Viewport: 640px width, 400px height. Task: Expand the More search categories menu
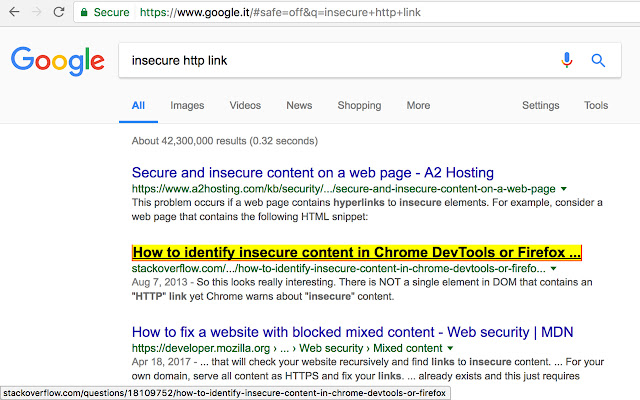click(x=418, y=105)
